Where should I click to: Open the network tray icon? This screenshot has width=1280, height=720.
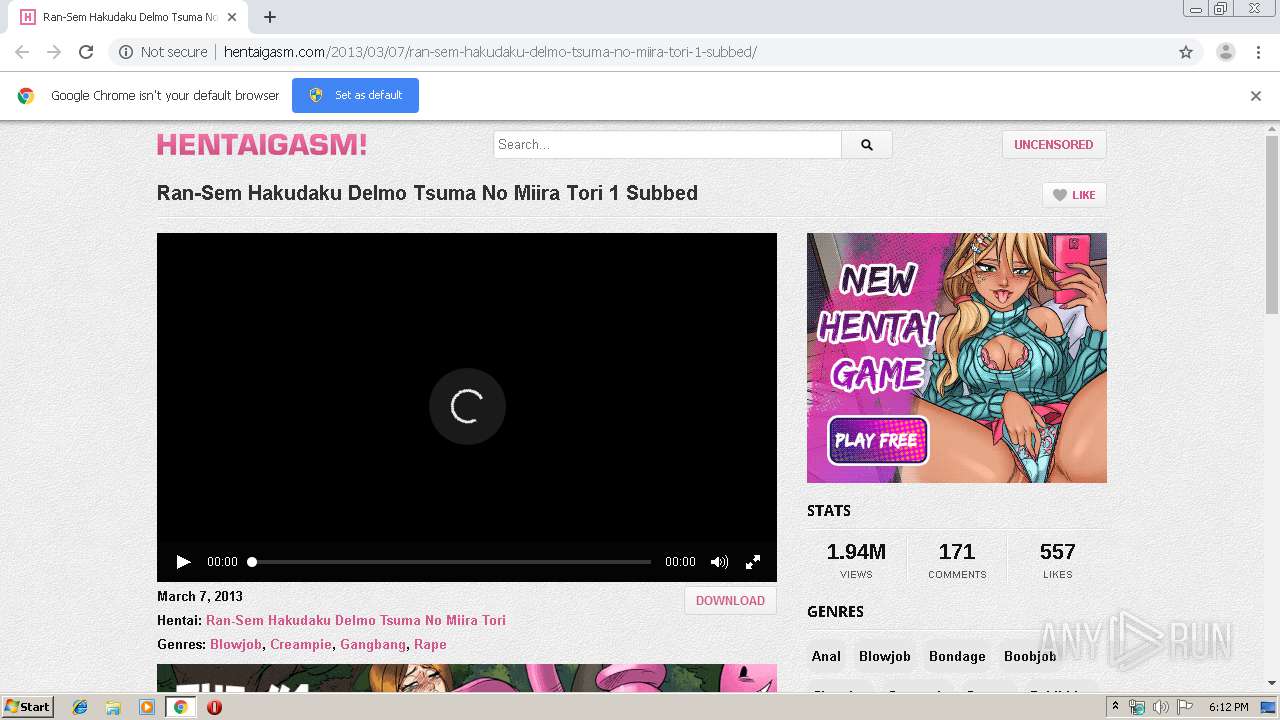[x=1137, y=707]
